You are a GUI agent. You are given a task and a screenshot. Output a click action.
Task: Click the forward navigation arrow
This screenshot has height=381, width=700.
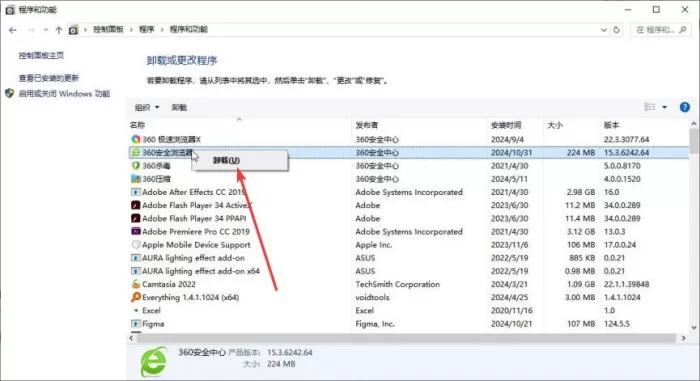(31, 30)
